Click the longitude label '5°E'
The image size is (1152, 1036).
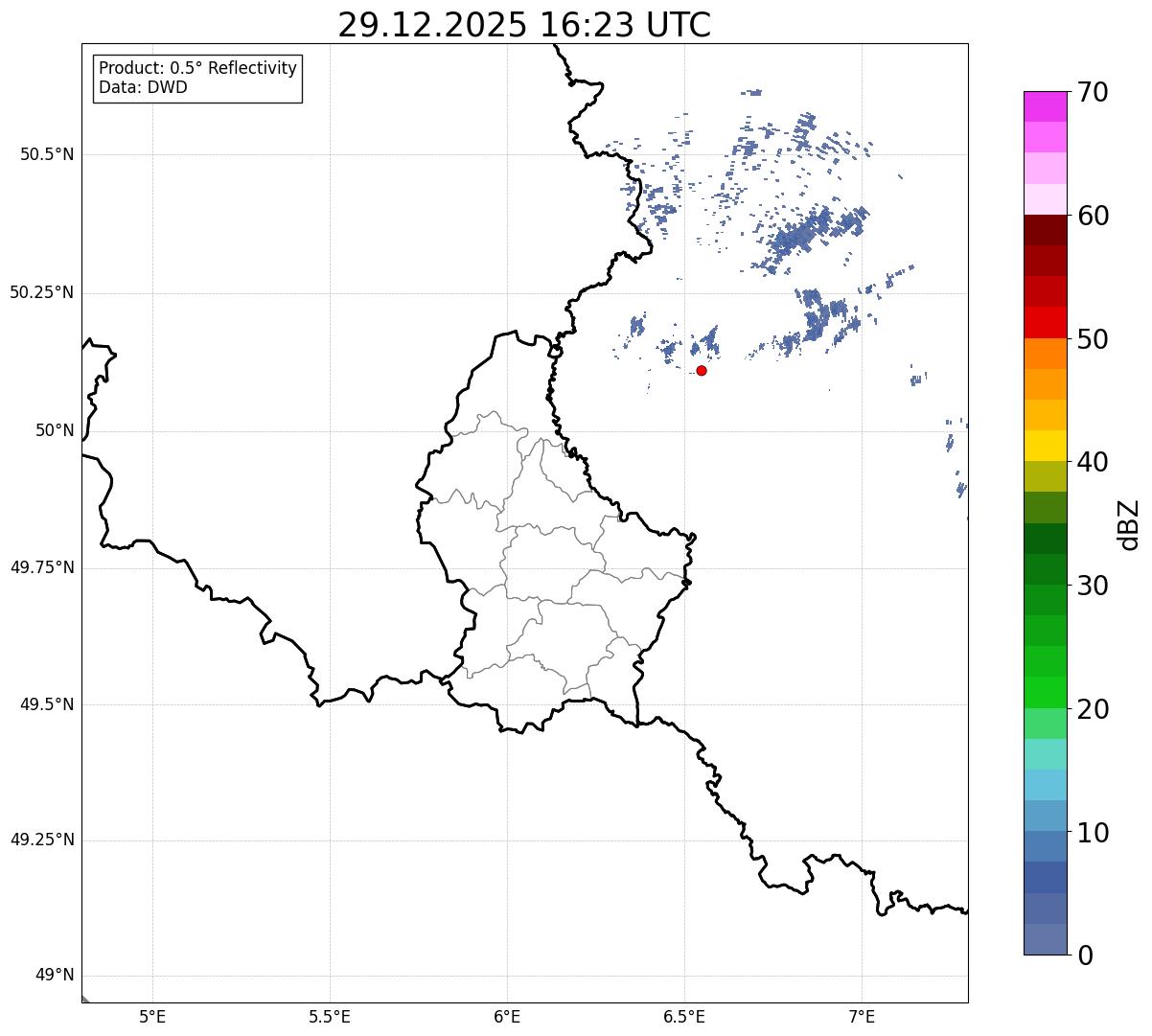pos(152,1018)
